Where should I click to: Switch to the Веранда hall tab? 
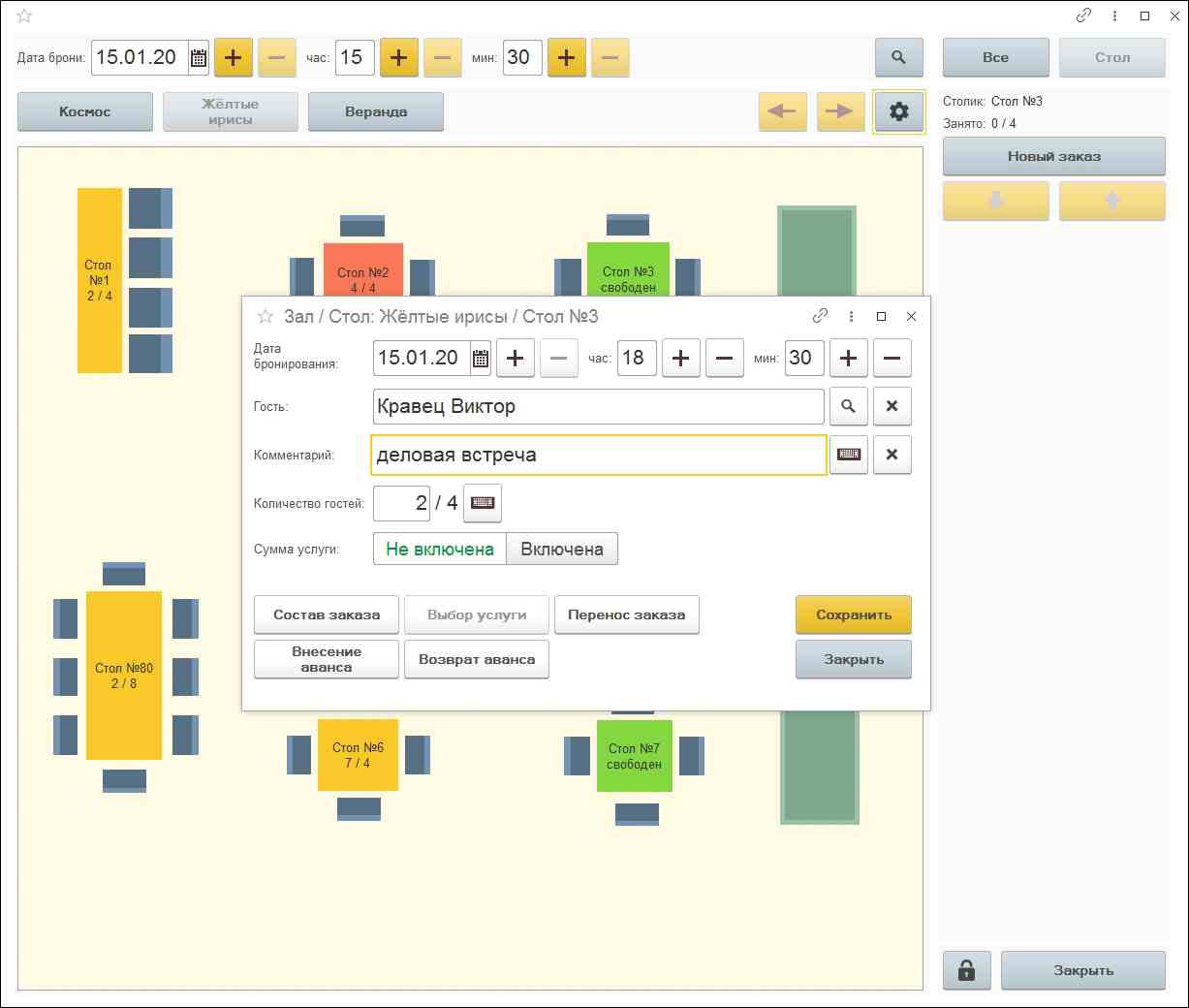376,112
